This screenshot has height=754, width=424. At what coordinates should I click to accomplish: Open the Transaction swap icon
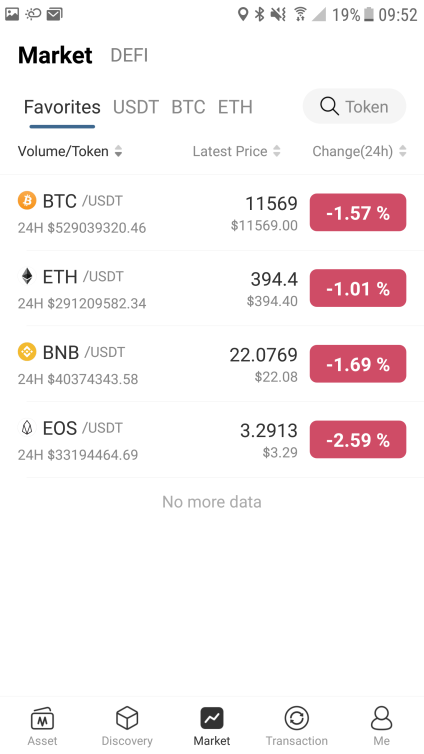click(x=297, y=718)
